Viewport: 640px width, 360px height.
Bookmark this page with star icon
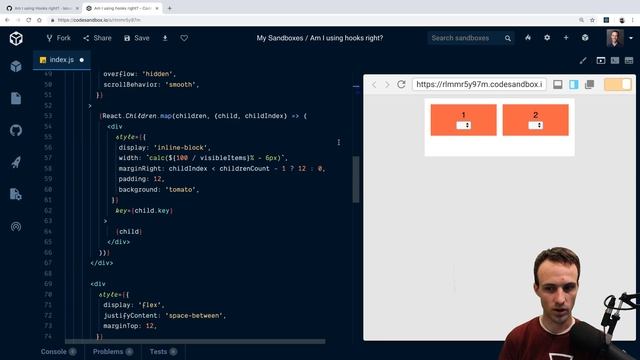pos(592,20)
